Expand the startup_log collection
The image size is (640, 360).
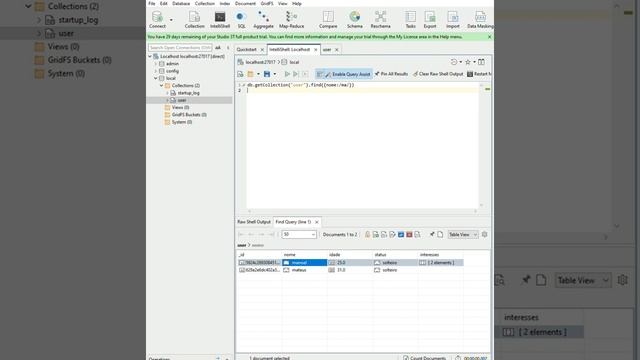click(x=167, y=93)
